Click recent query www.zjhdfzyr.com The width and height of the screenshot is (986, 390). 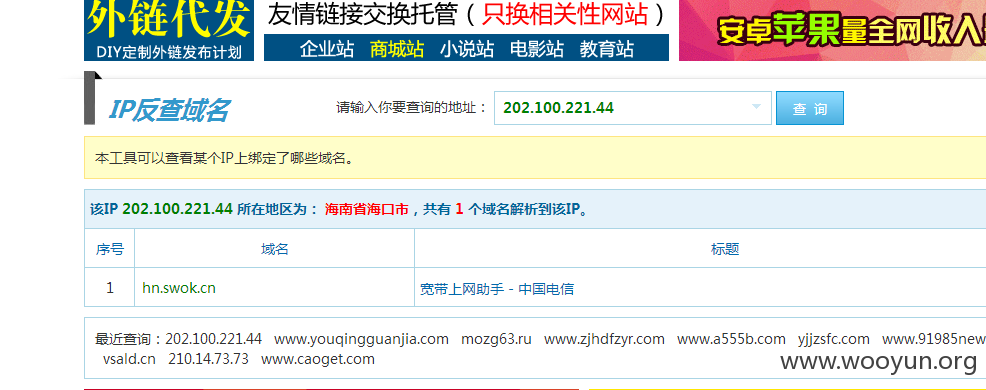click(604, 339)
